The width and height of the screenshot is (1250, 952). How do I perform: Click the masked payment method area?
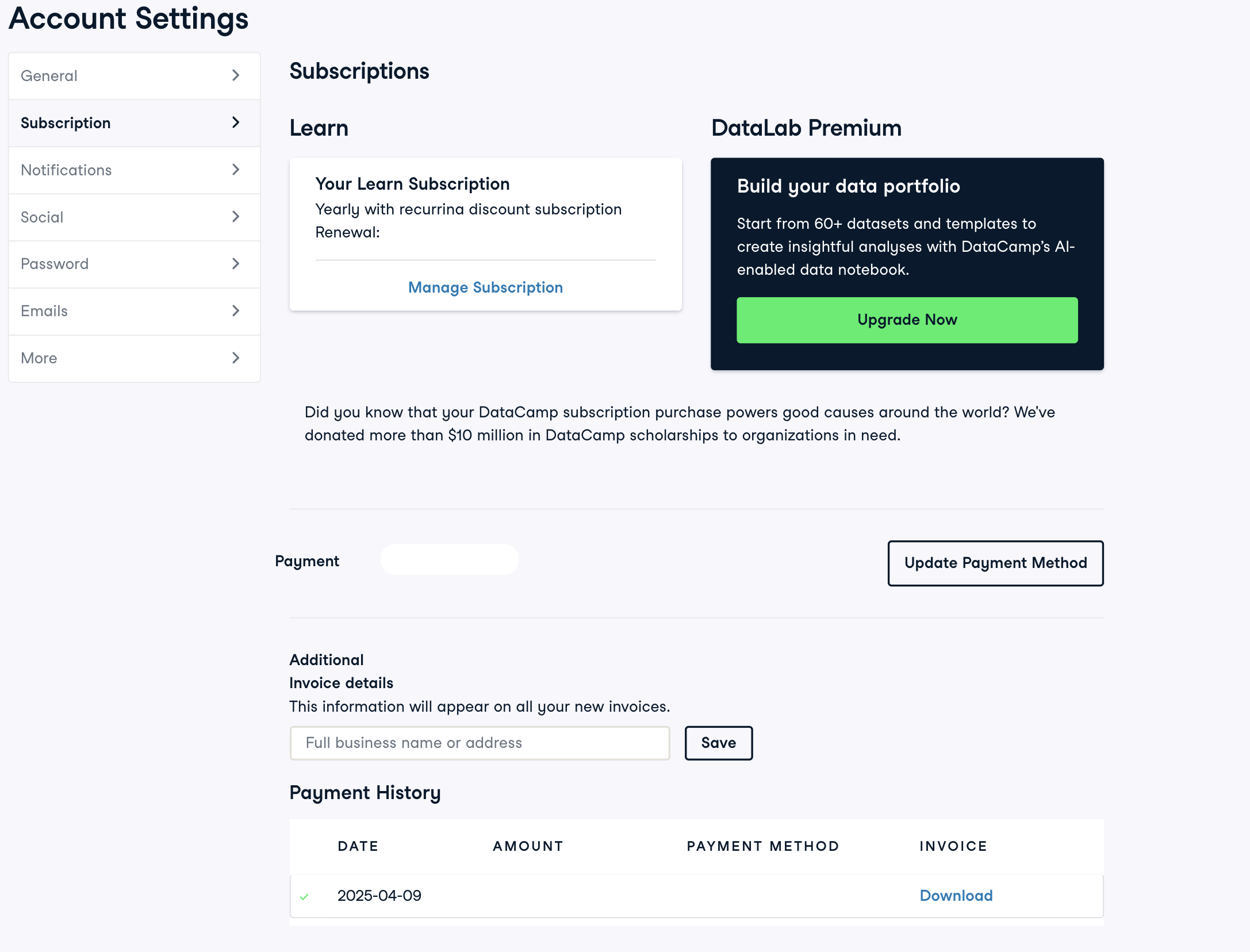coord(450,559)
